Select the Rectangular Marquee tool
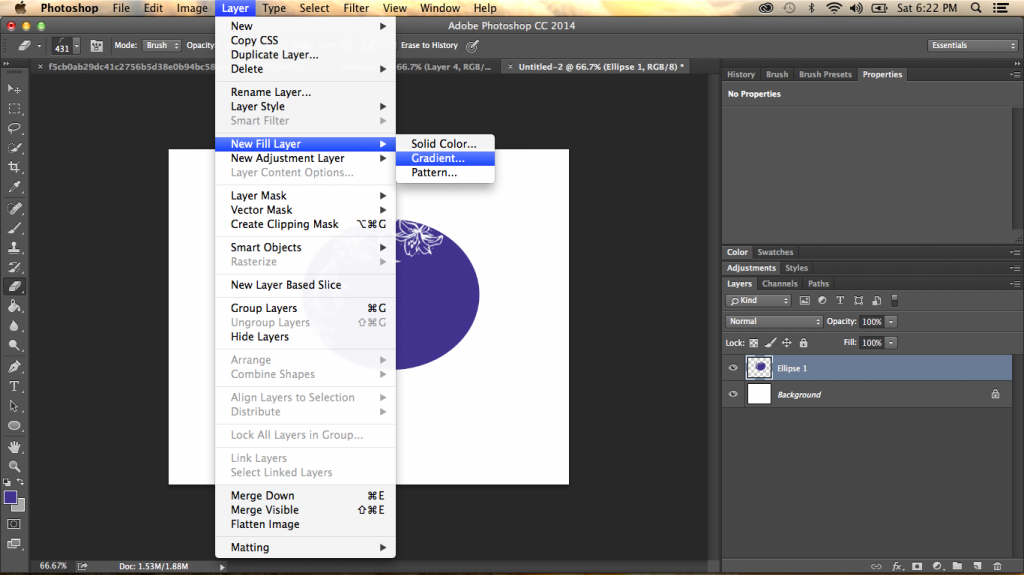The width and height of the screenshot is (1024, 575). tap(14, 108)
